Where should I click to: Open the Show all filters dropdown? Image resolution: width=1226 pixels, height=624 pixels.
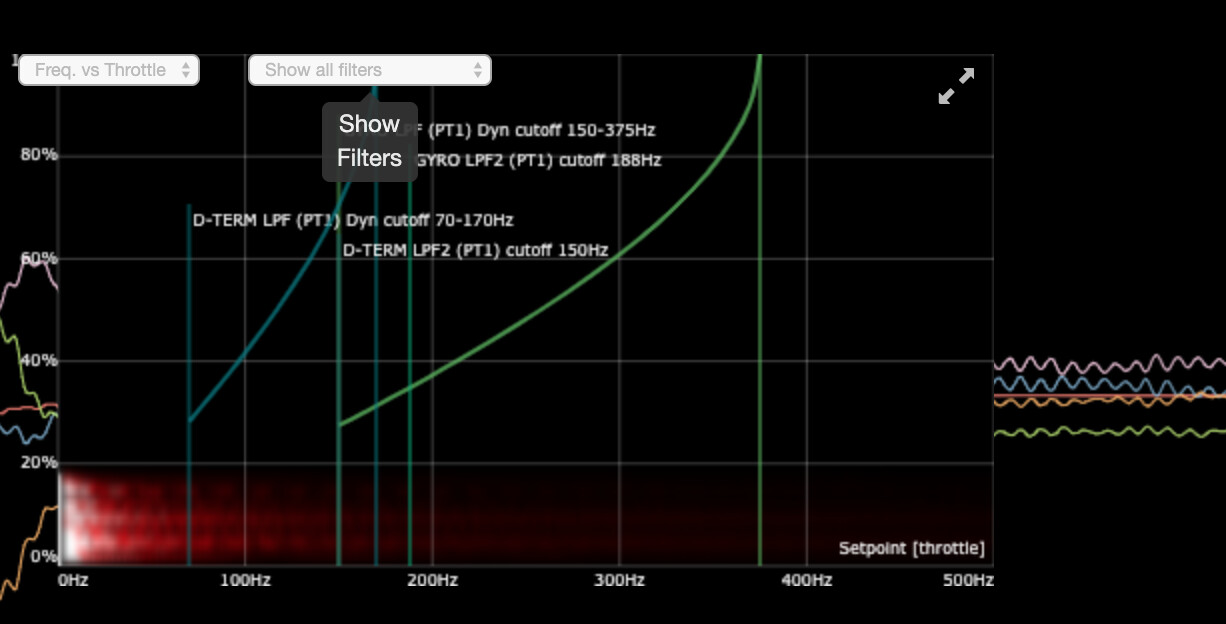coord(369,70)
